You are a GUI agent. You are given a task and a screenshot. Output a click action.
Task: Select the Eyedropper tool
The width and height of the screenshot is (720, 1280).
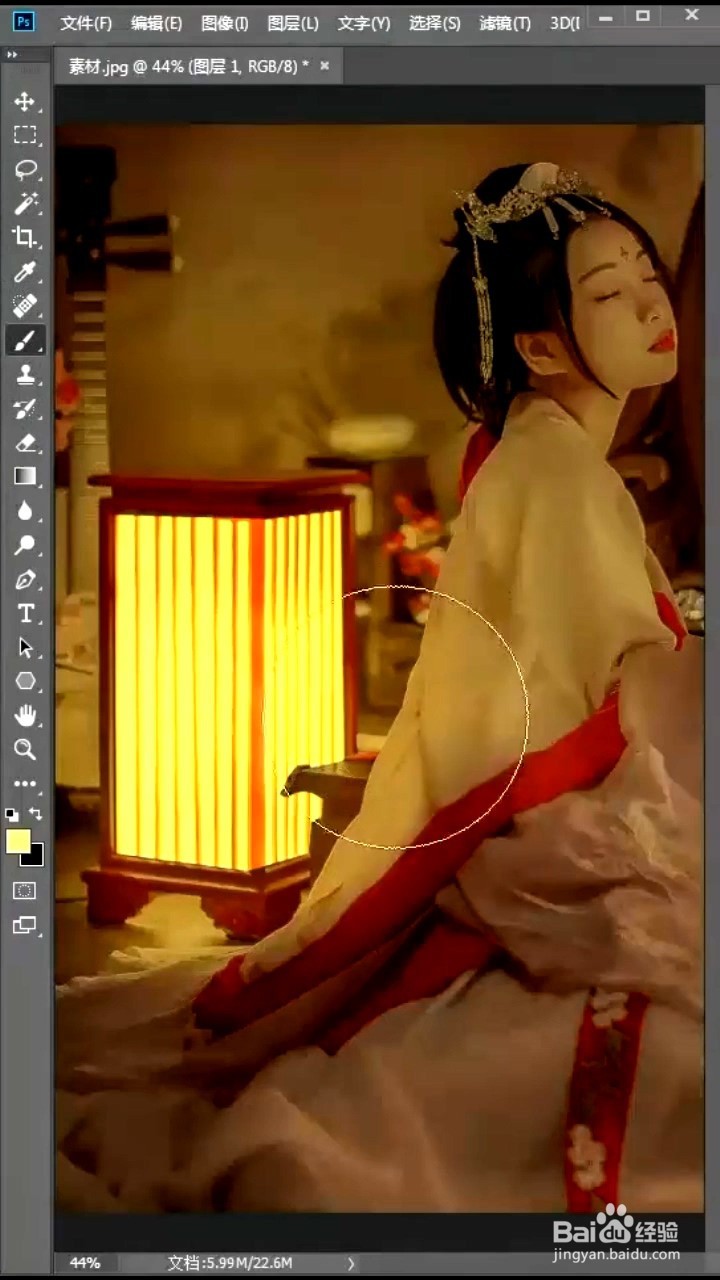pyautogui.click(x=25, y=271)
